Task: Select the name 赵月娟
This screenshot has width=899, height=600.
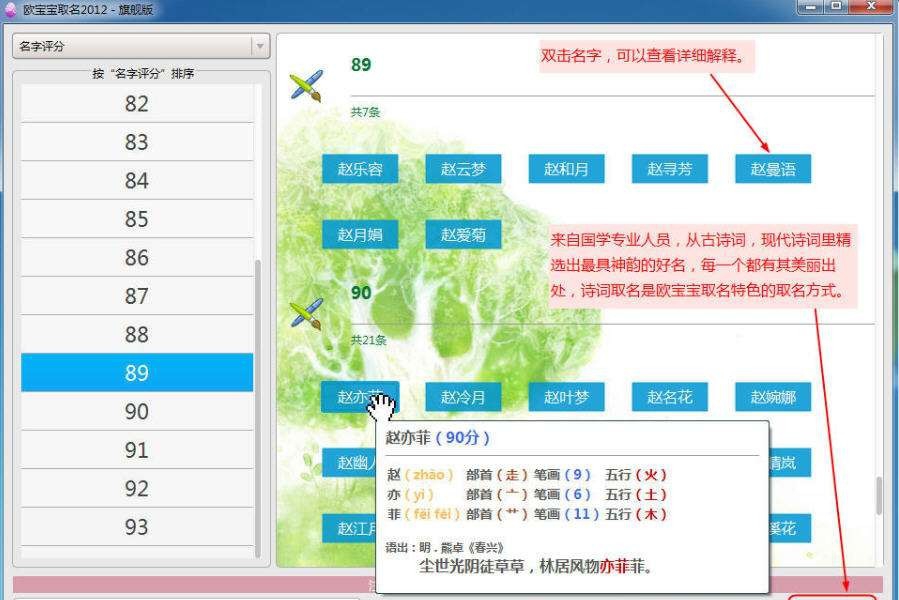Action: pyautogui.click(x=360, y=233)
